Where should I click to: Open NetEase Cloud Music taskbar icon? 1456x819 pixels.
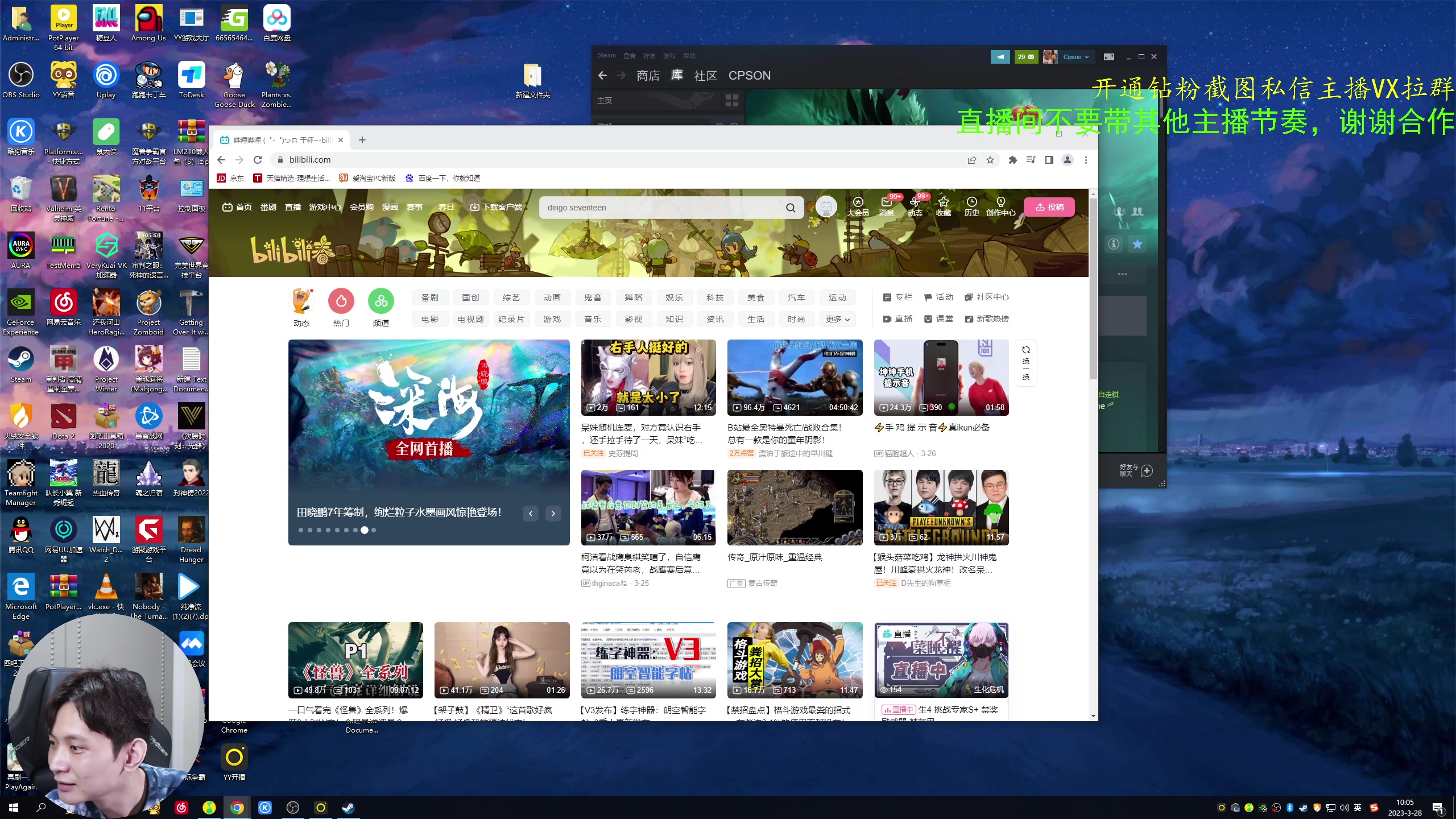(181, 808)
